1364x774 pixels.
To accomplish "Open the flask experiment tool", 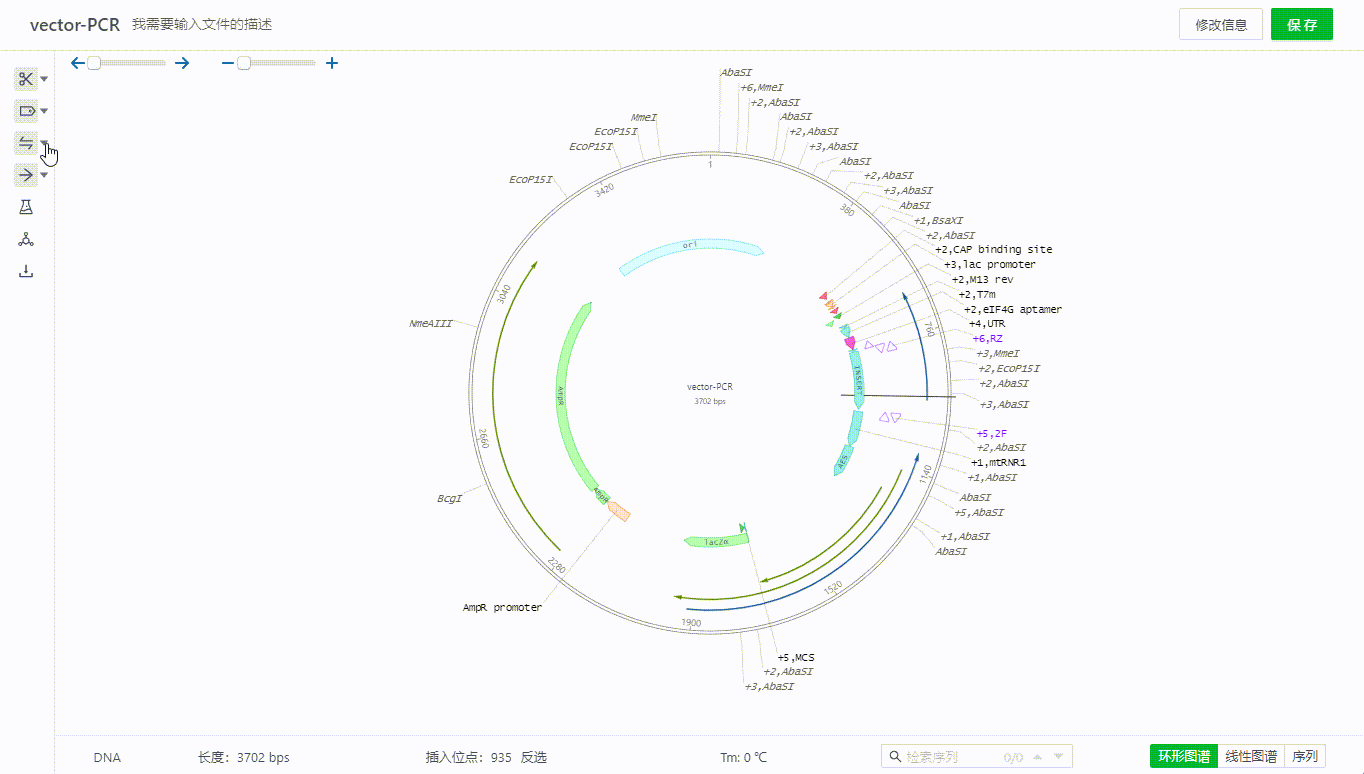I will 26,207.
